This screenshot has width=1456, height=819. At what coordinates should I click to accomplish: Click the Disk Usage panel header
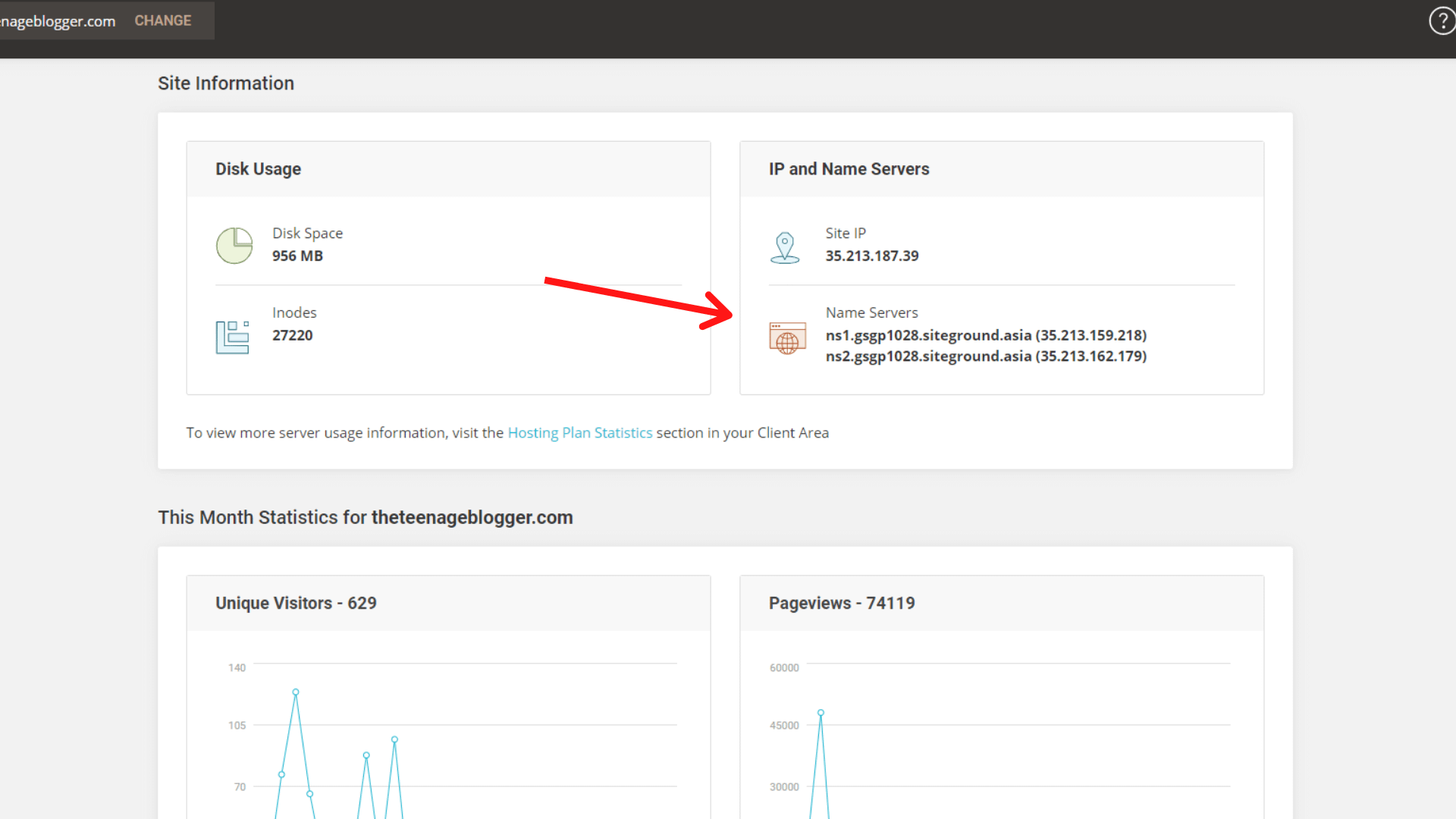click(448, 169)
